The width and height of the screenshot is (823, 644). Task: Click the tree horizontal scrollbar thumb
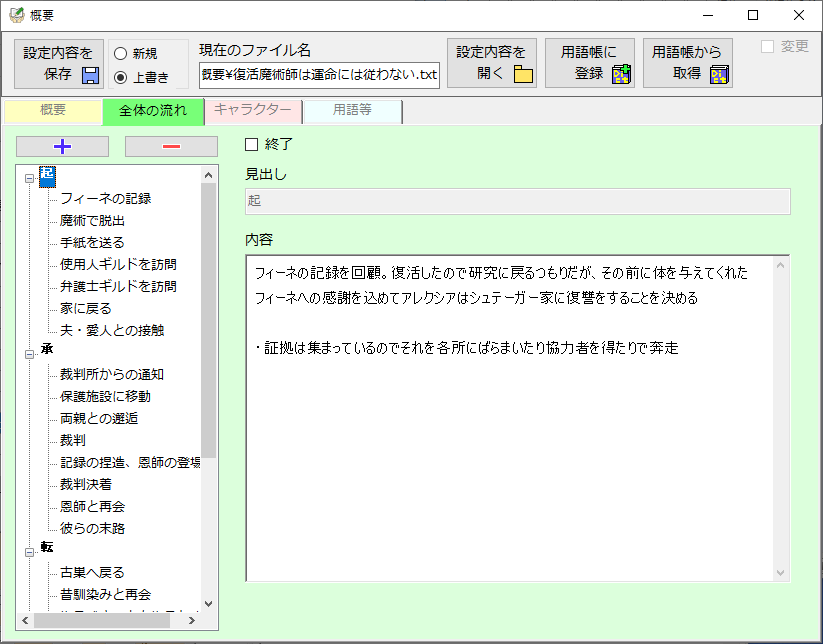click(x=102, y=620)
